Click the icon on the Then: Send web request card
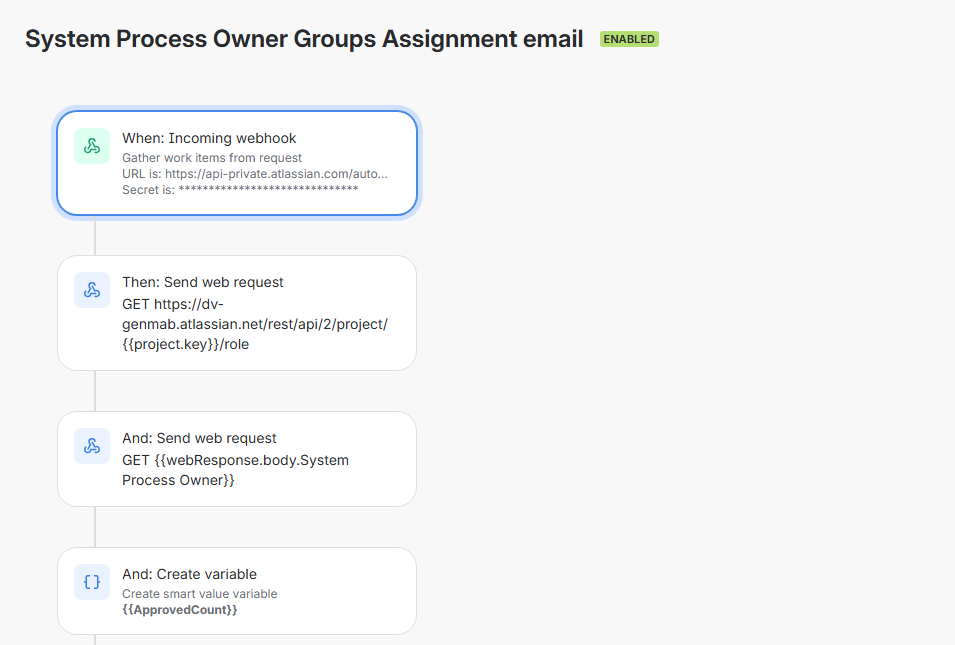Screen dimensions: 955x645 [92, 290]
